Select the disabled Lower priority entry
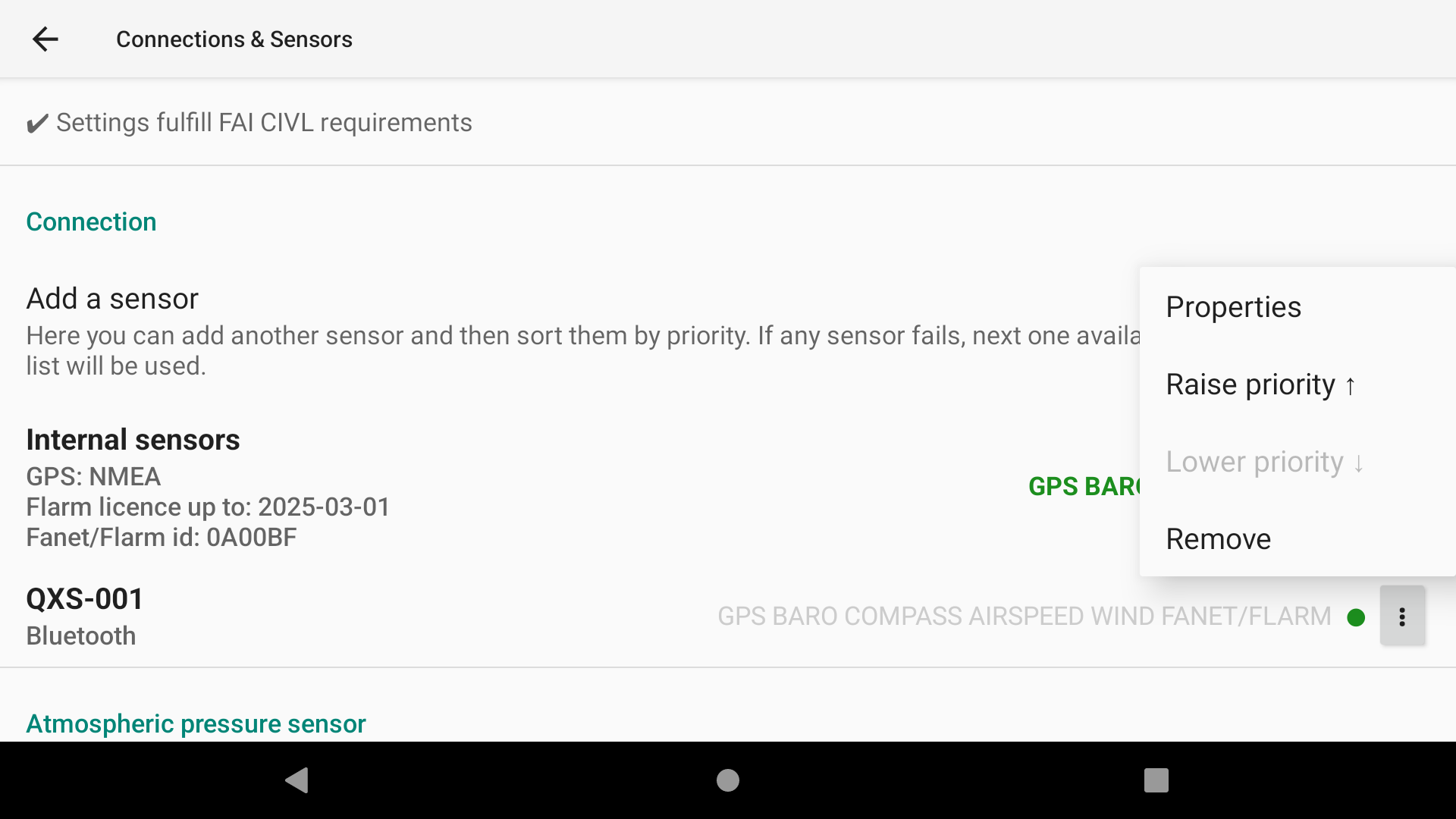1456x819 pixels. tap(1298, 462)
